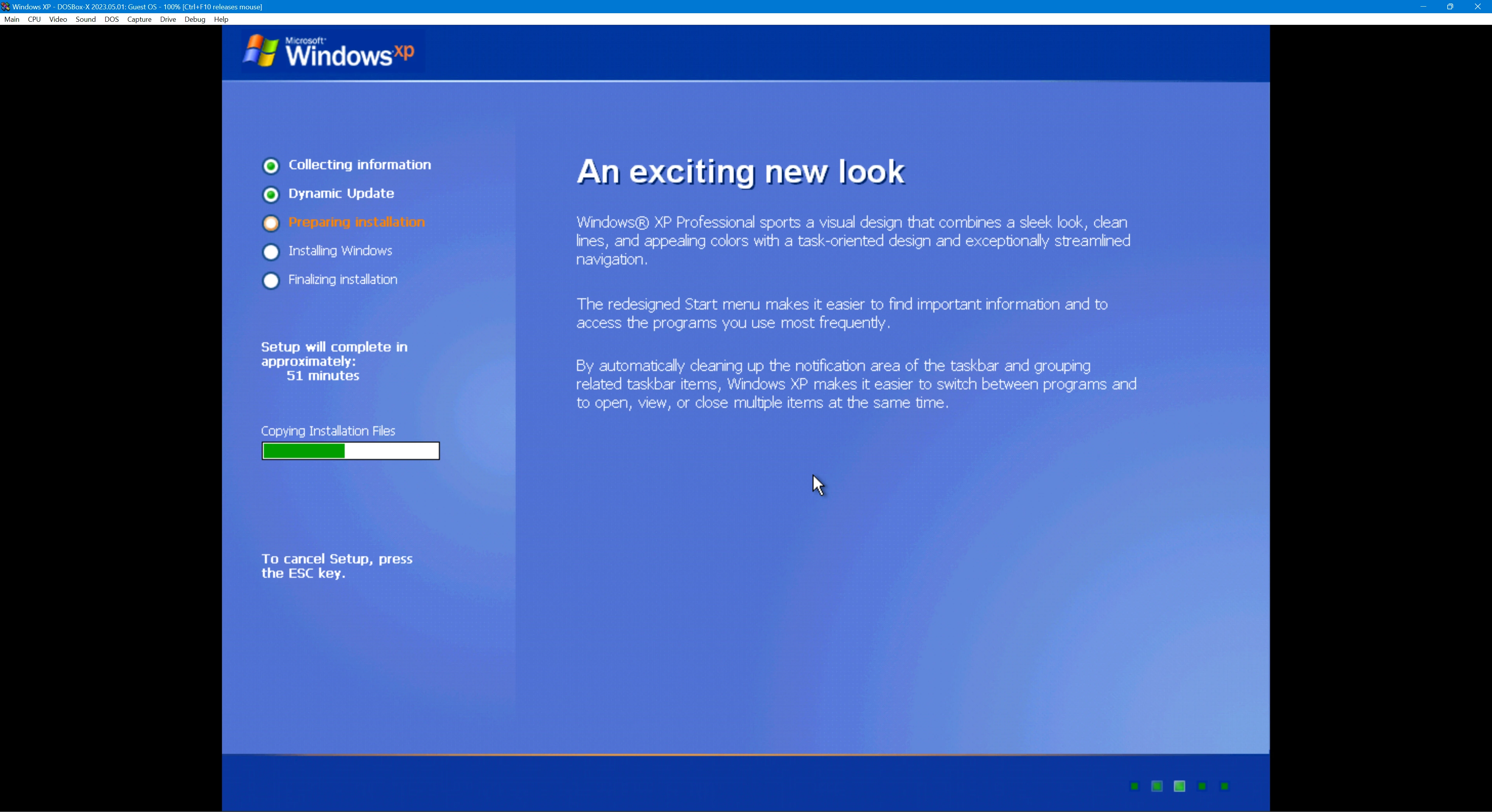This screenshot has height=812, width=1492.
Task: Open the Drive menu
Action: pos(168,19)
